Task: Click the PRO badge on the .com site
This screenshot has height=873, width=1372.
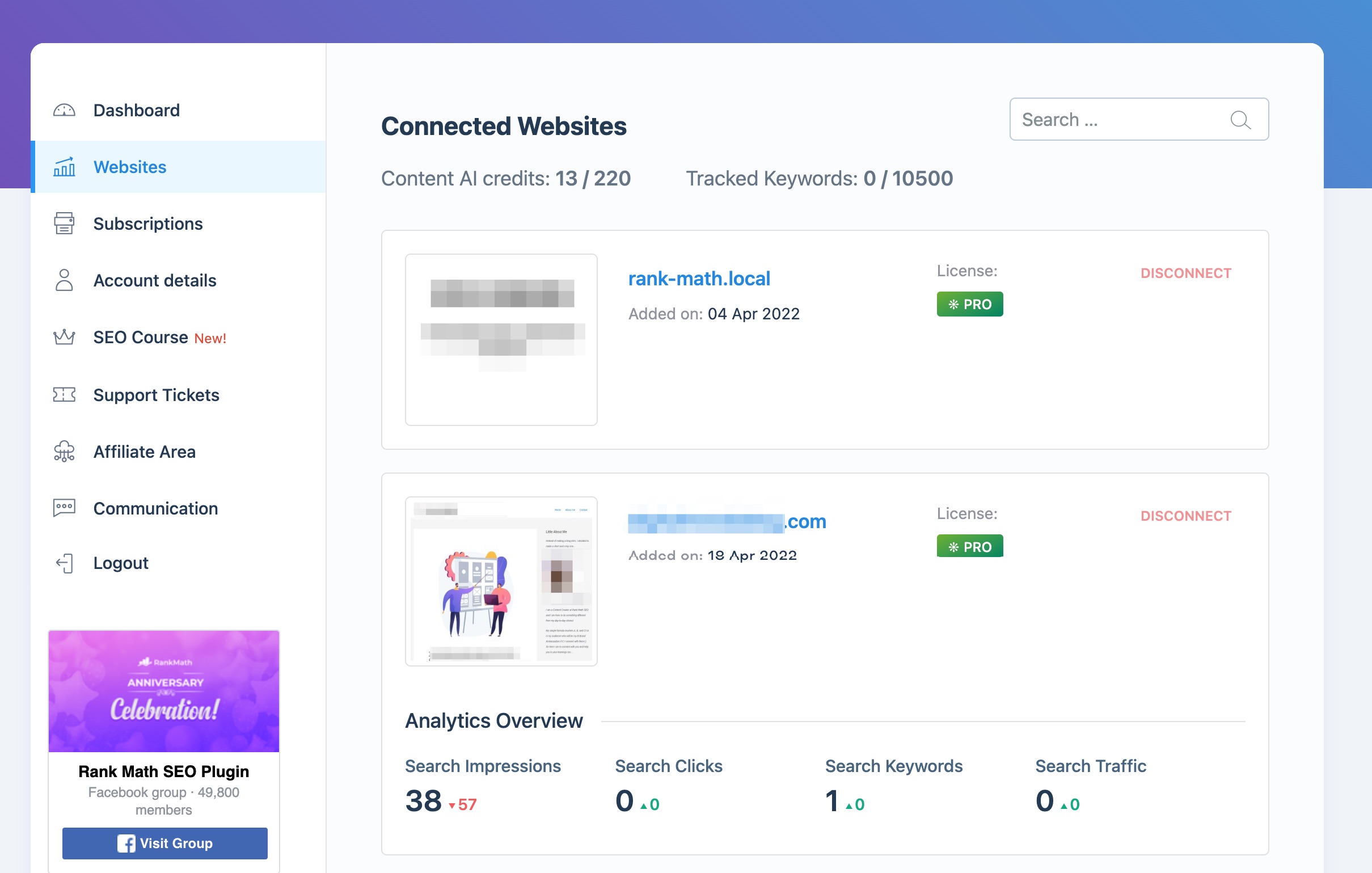Action: tap(969, 546)
